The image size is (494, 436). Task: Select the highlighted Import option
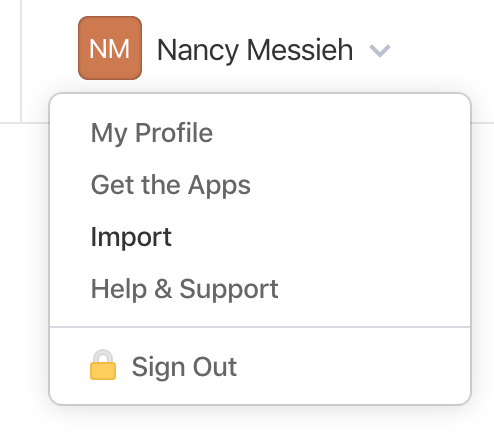[131, 237]
